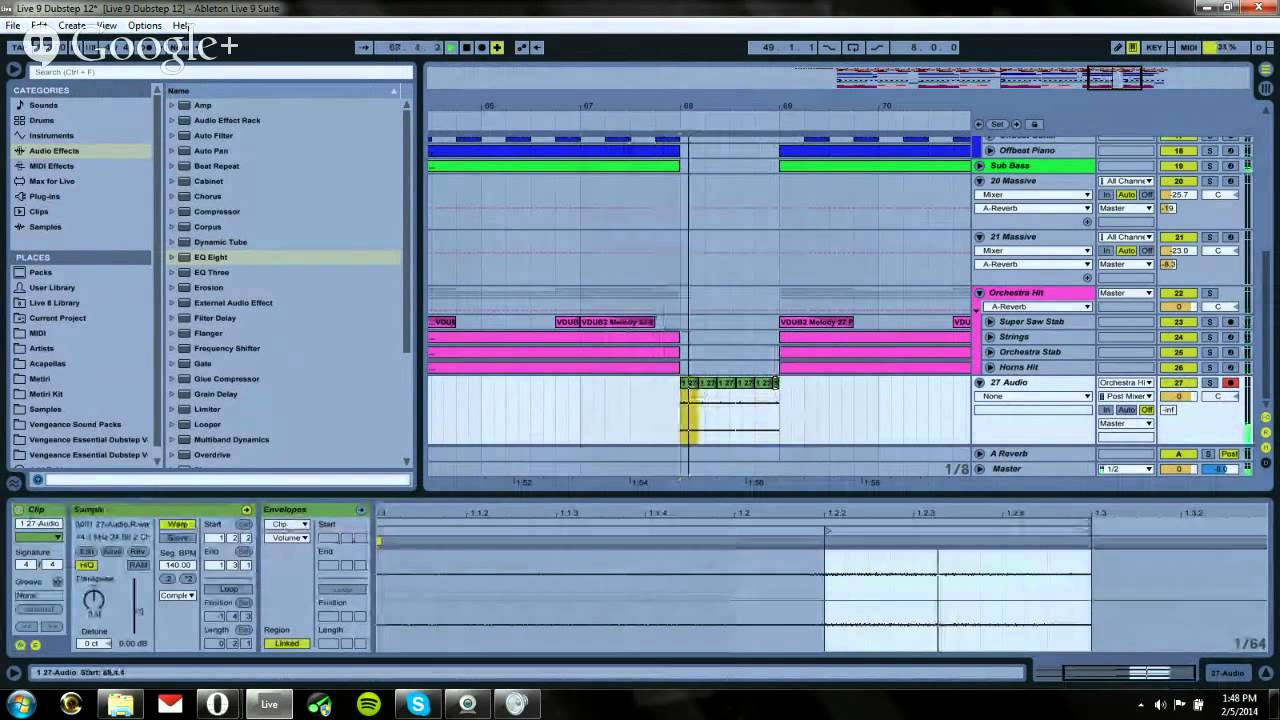1280x720 pixels.
Task: Click the Skype icon in the taskbar
Action: (418, 704)
